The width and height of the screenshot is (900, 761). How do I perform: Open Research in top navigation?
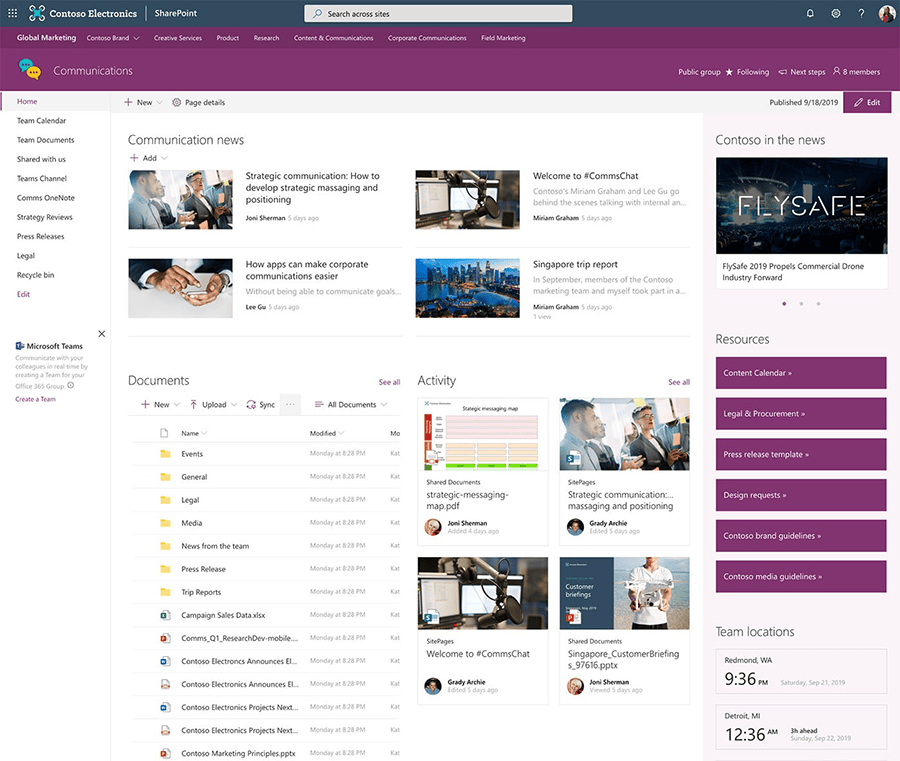tap(266, 38)
